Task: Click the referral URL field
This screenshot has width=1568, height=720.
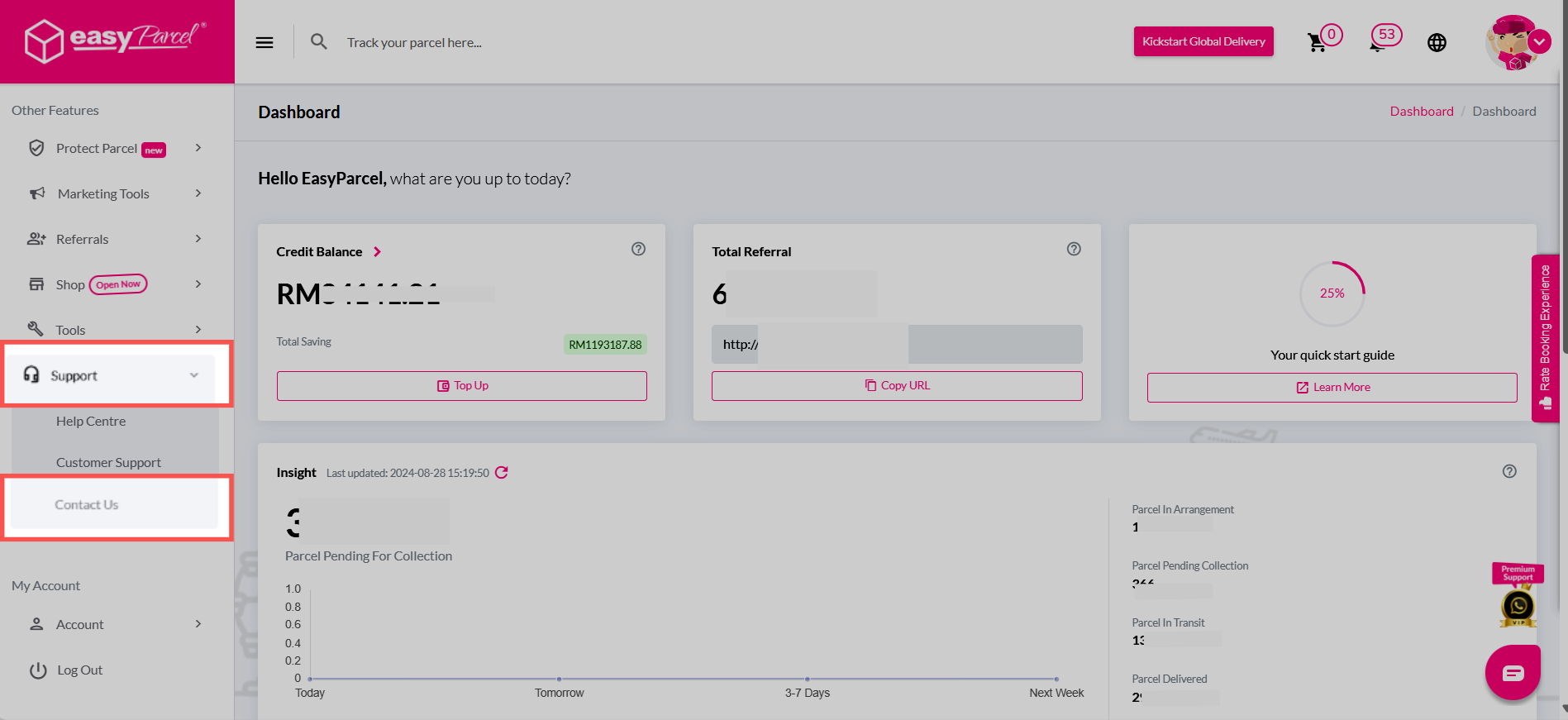Action: coord(897,345)
